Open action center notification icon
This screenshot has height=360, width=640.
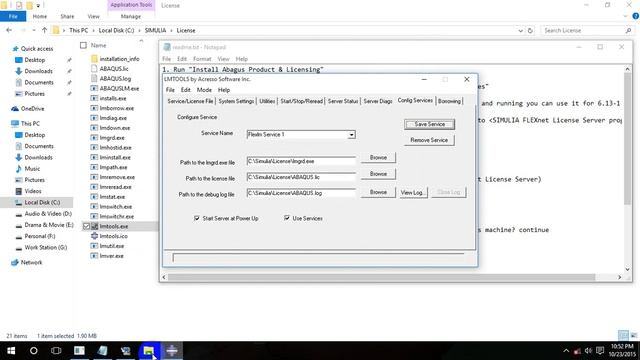click(600, 351)
